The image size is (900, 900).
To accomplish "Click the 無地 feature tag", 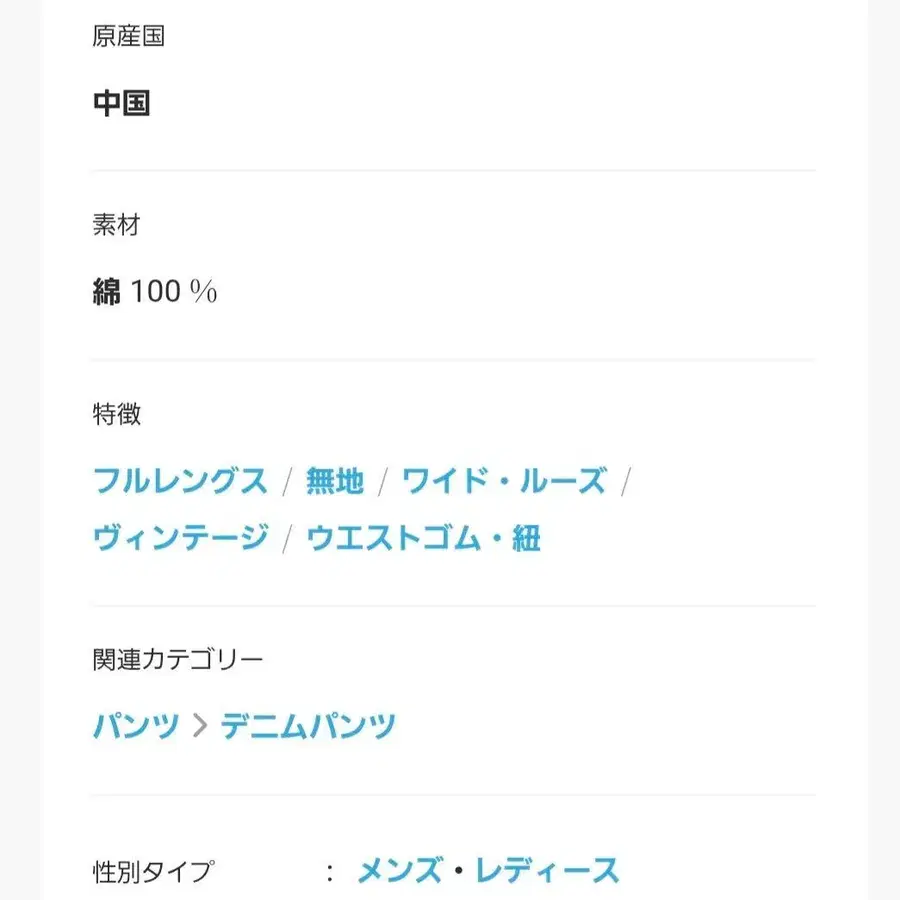I will tap(335, 481).
